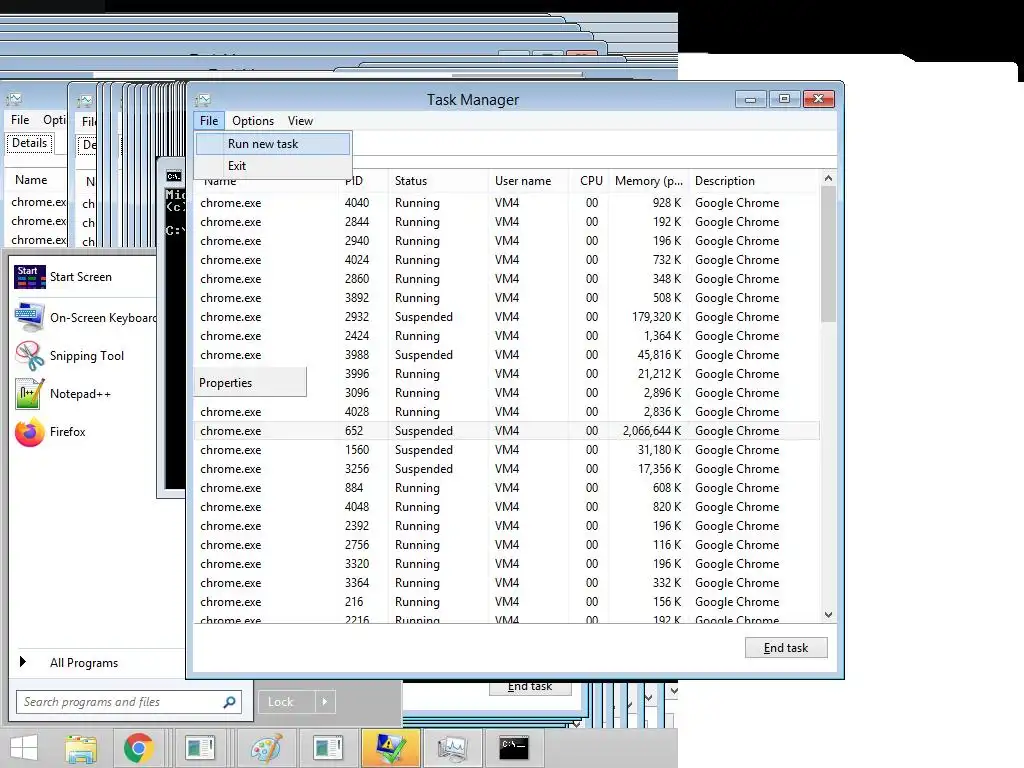This screenshot has width=1024, height=768.
Task: Click the Task Manager title bar icon
Action: pyautogui.click(x=203, y=100)
